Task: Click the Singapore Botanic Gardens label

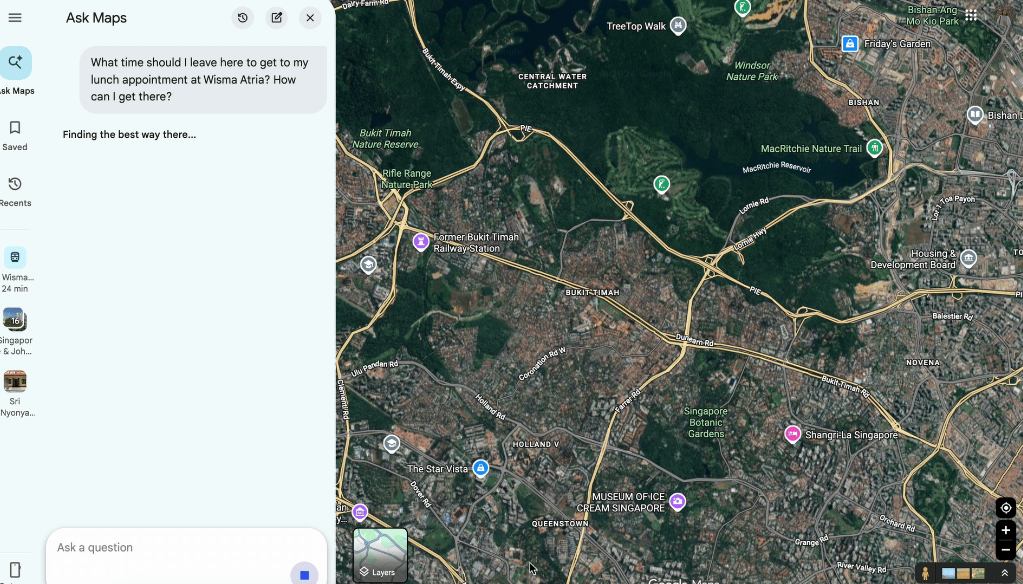Action: [705, 422]
